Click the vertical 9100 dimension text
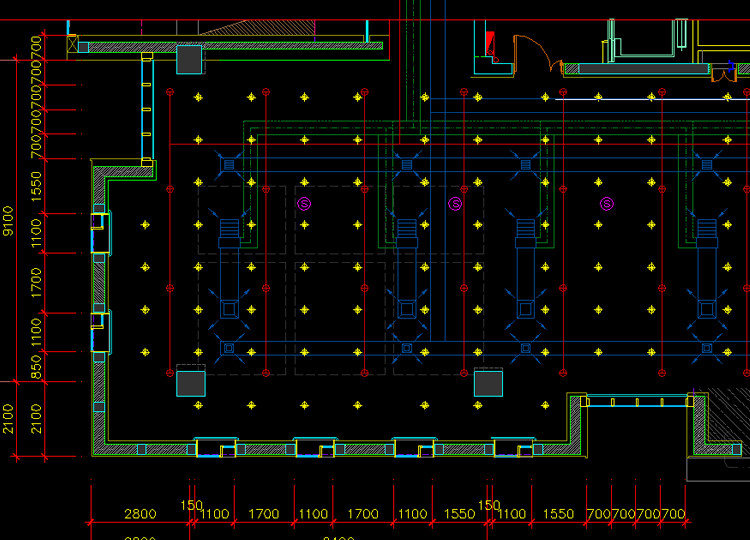Screen dimensions: 750x540 pyautogui.click(x=8, y=221)
